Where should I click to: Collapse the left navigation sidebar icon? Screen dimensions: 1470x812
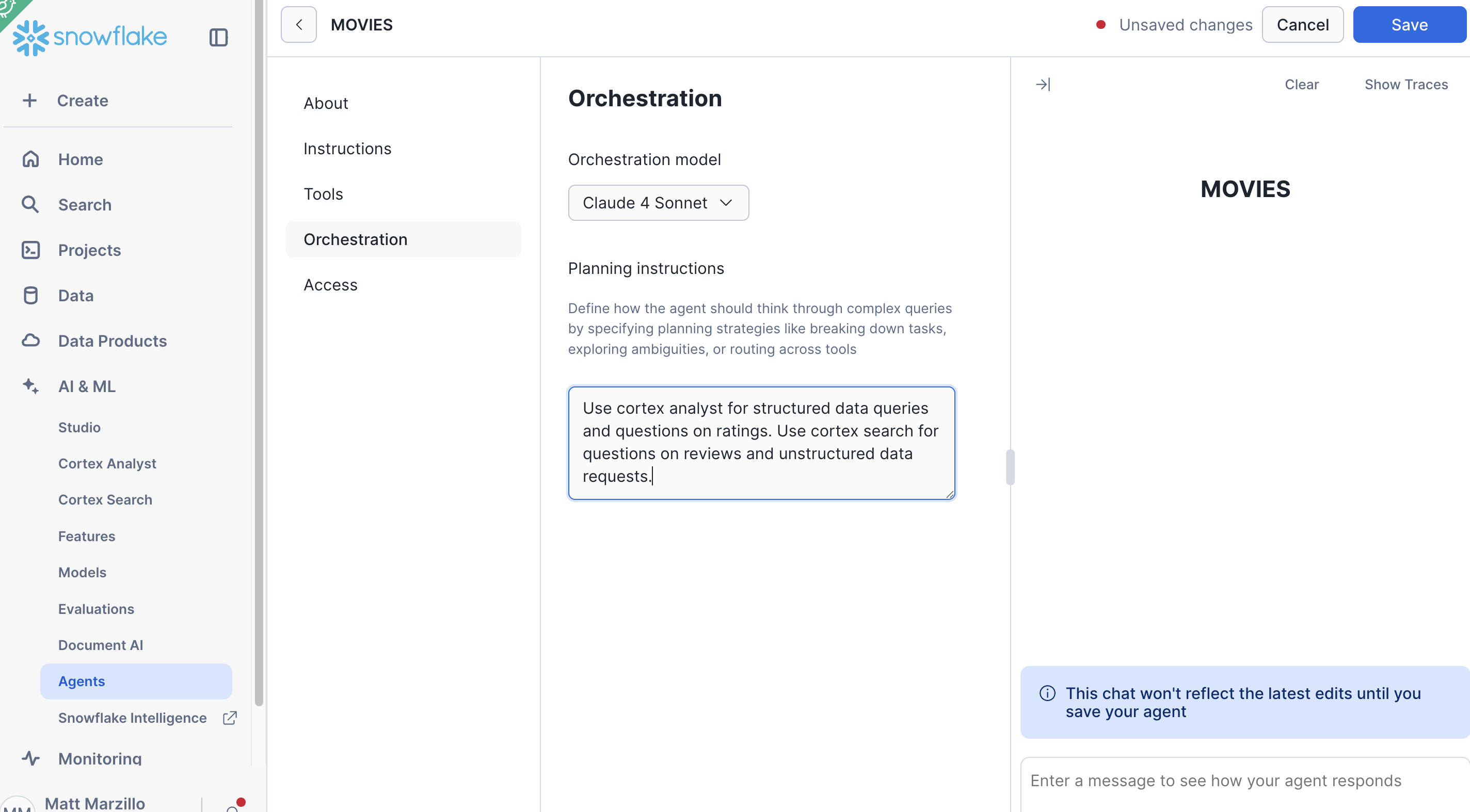tap(218, 38)
